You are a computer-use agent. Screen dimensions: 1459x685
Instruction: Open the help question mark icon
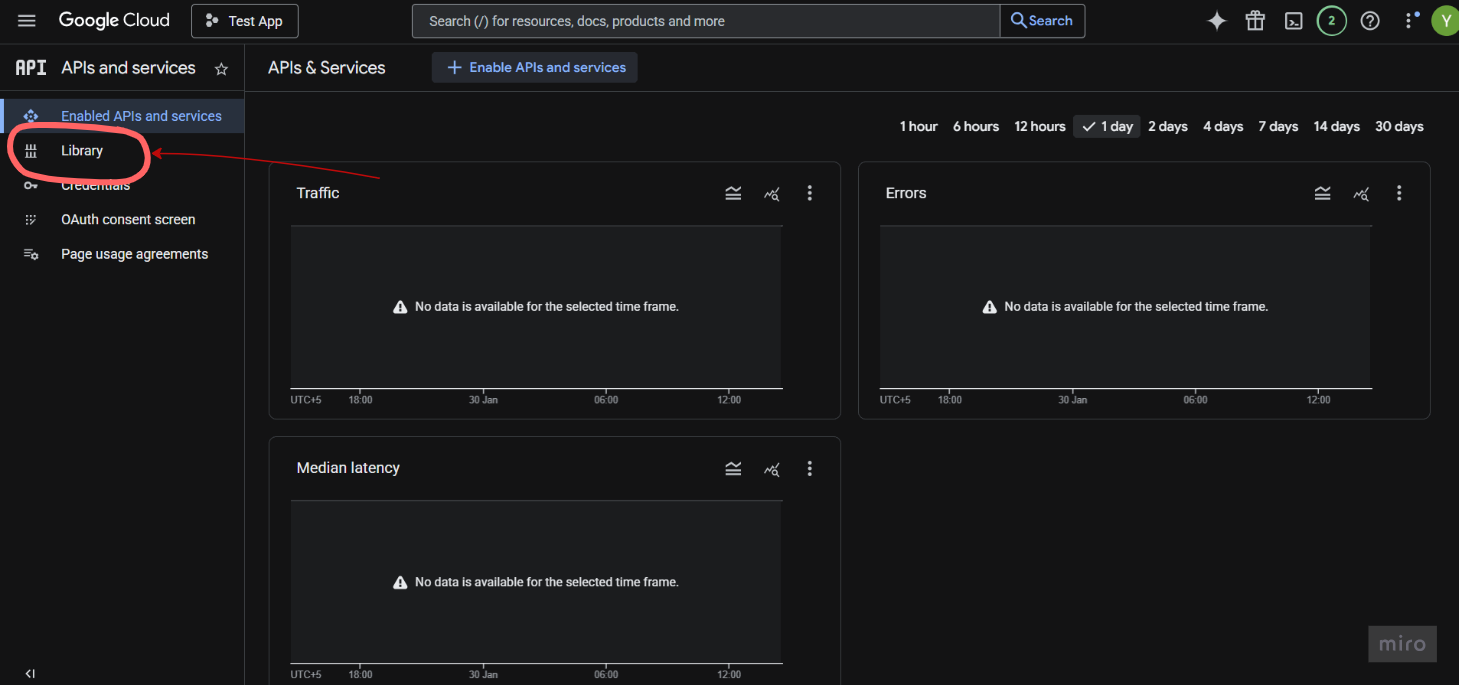(1370, 21)
